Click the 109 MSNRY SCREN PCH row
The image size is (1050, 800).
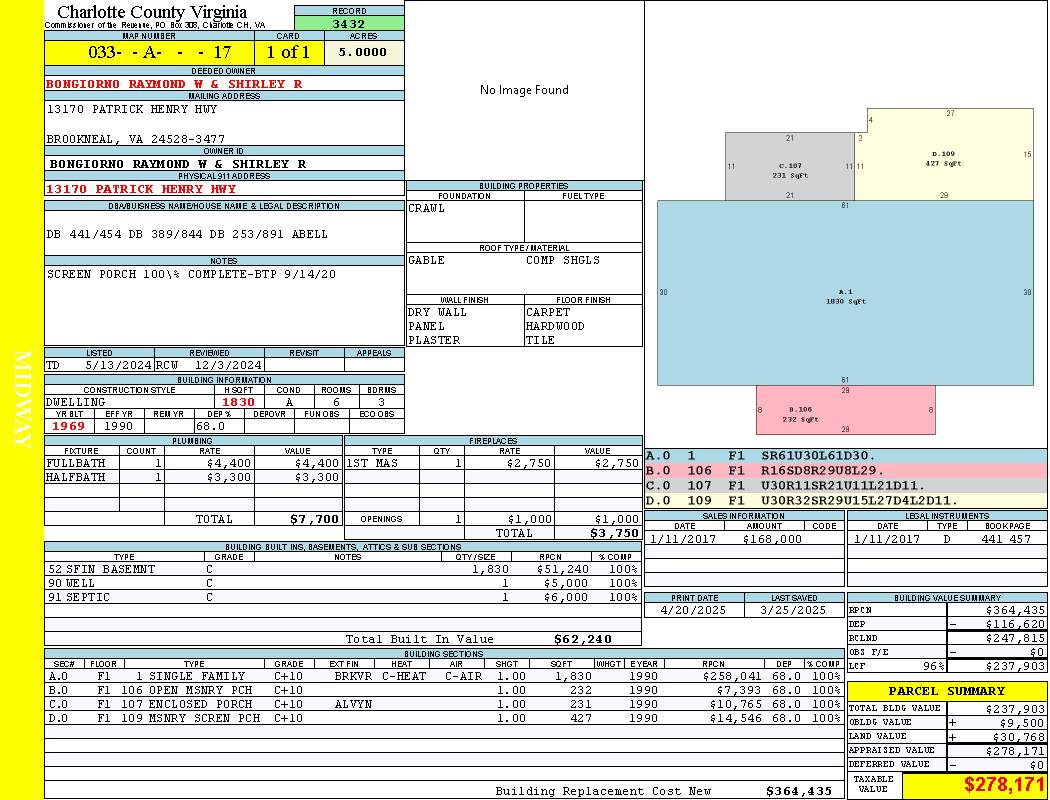pyautogui.click(x=445, y=718)
